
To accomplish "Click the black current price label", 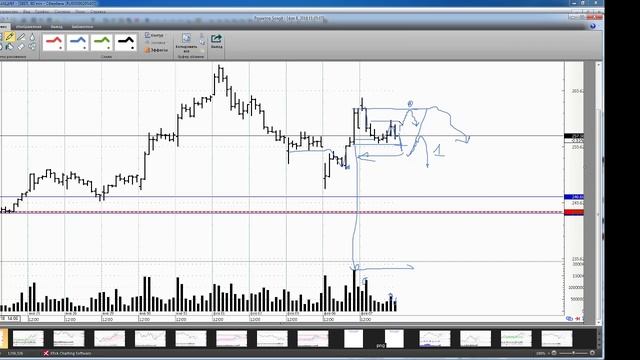I will (574, 136).
